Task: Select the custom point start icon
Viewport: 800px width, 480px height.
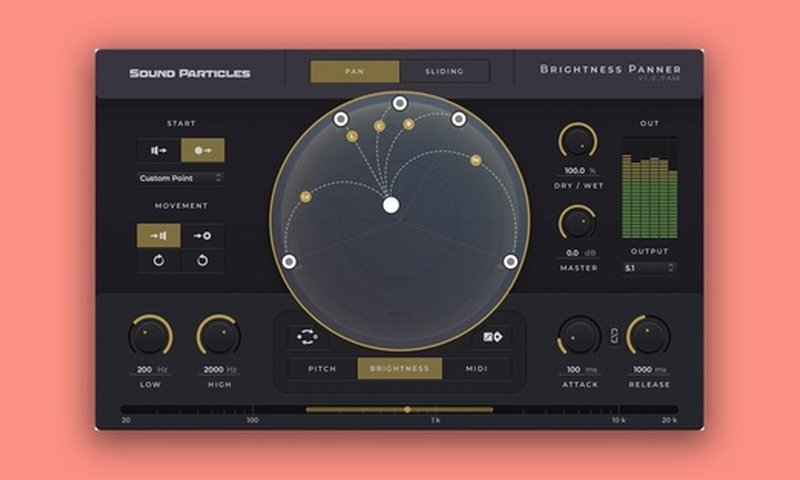Action: (203, 150)
